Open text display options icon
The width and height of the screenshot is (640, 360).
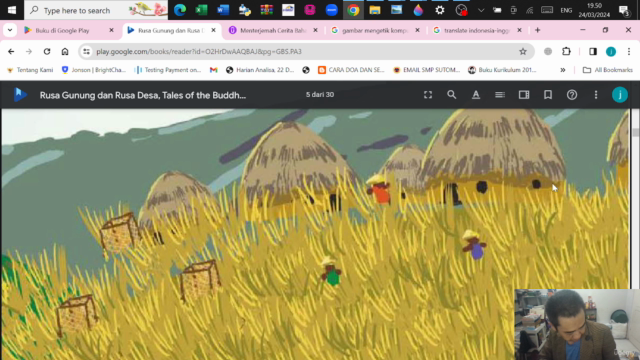click(476, 95)
